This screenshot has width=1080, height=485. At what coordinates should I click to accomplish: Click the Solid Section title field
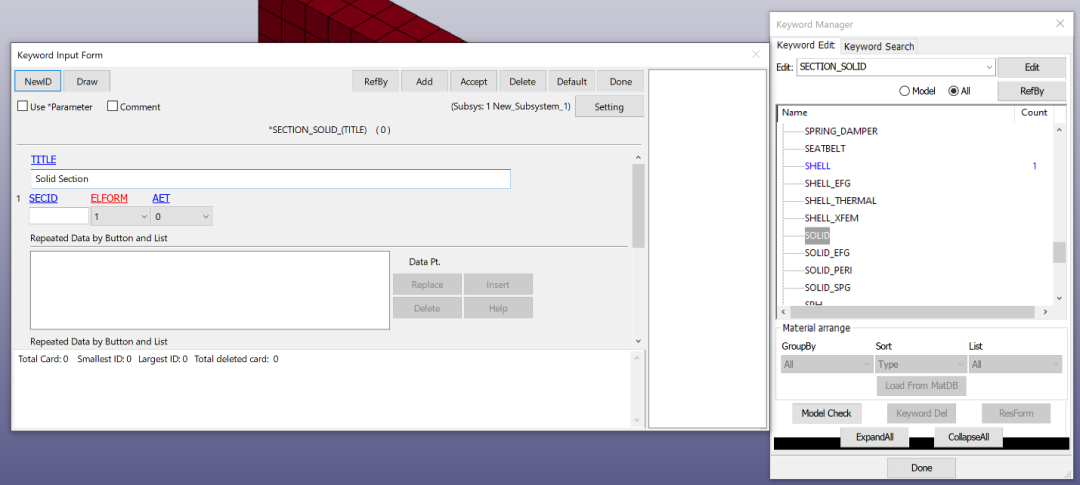pos(270,178)
